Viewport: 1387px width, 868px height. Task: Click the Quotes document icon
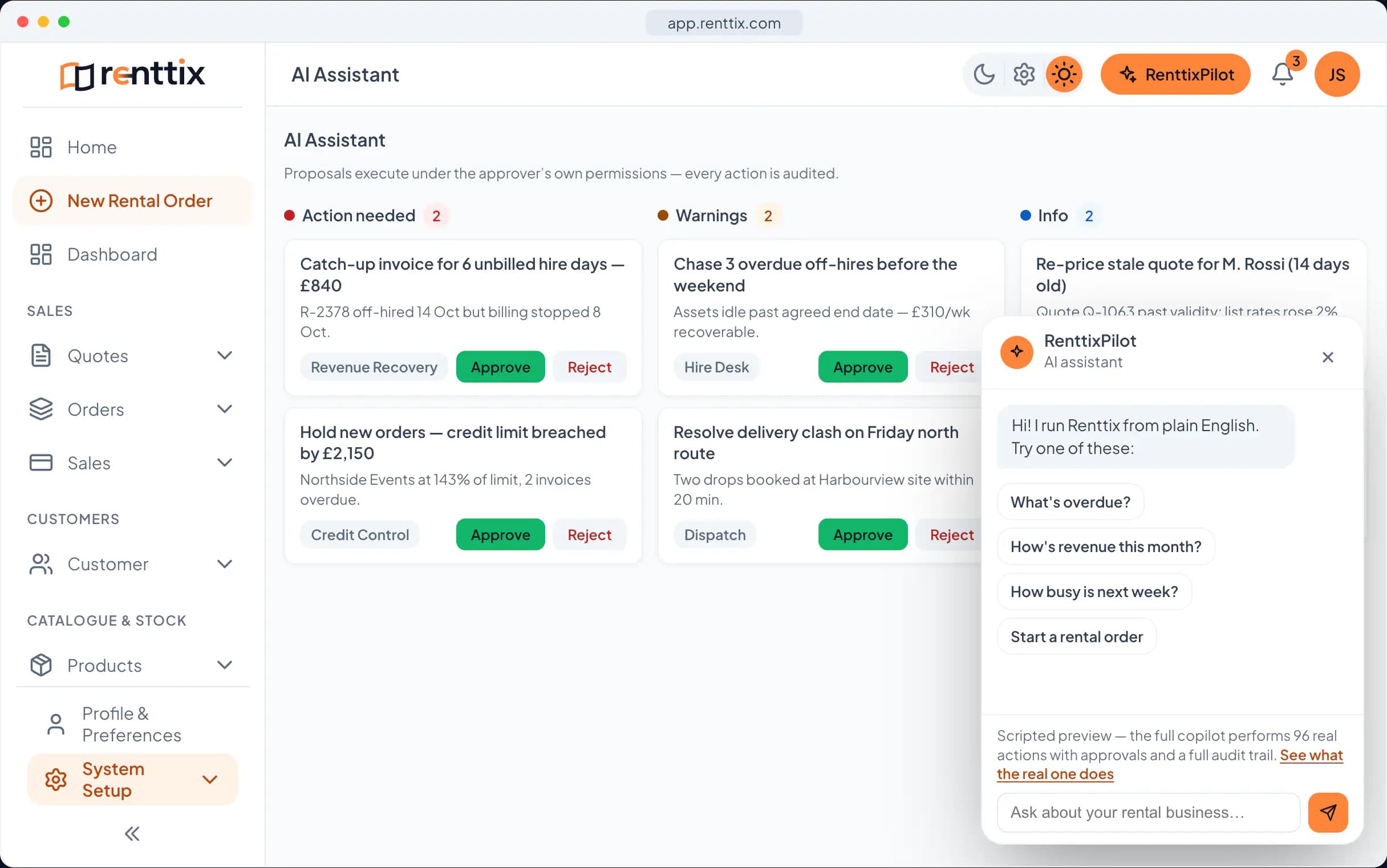click(40, 356)
